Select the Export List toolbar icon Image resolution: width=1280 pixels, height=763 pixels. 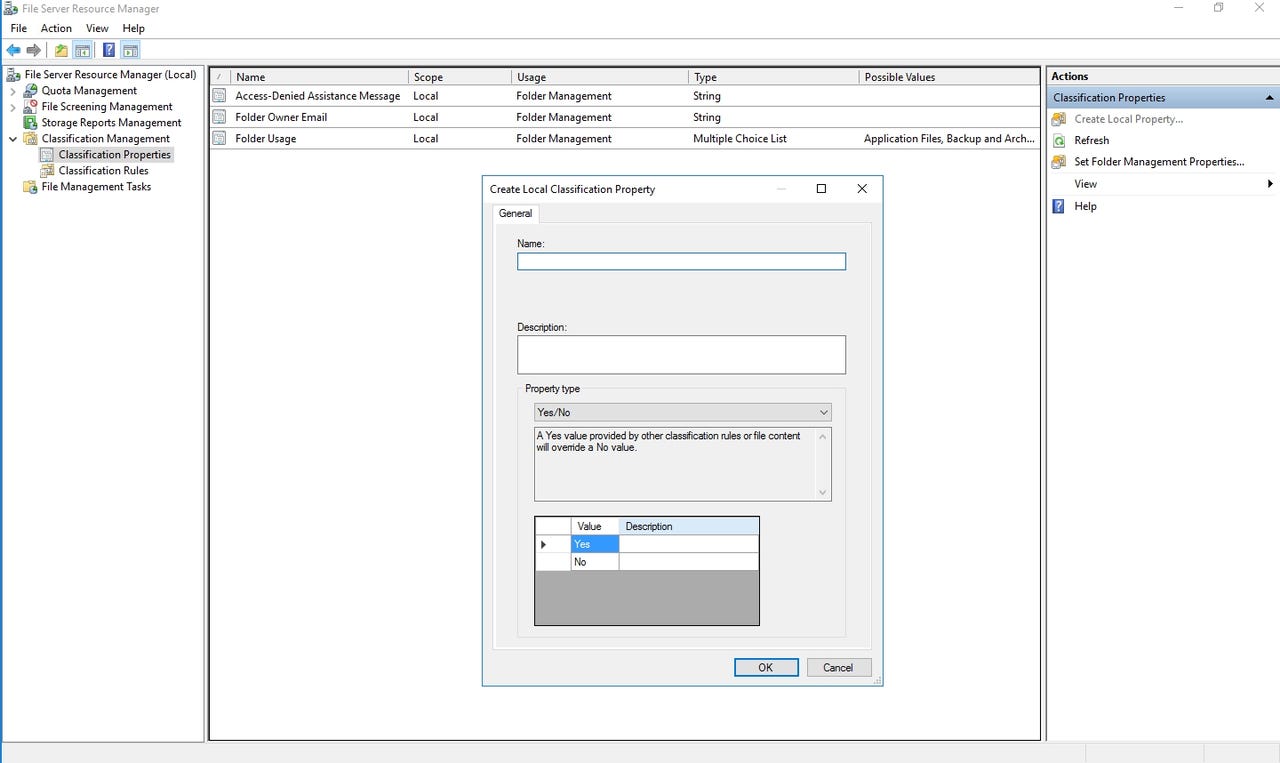point(61,49)
